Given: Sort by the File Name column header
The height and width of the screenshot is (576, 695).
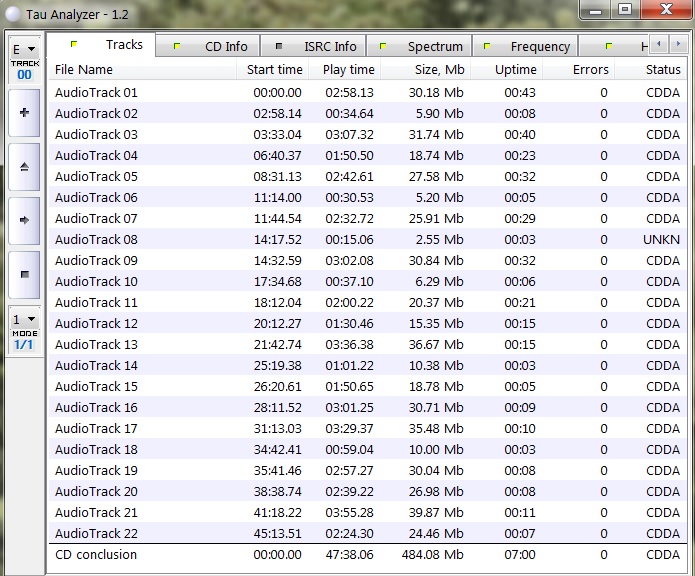Looking at the screenshot, I should coord(140,70).
